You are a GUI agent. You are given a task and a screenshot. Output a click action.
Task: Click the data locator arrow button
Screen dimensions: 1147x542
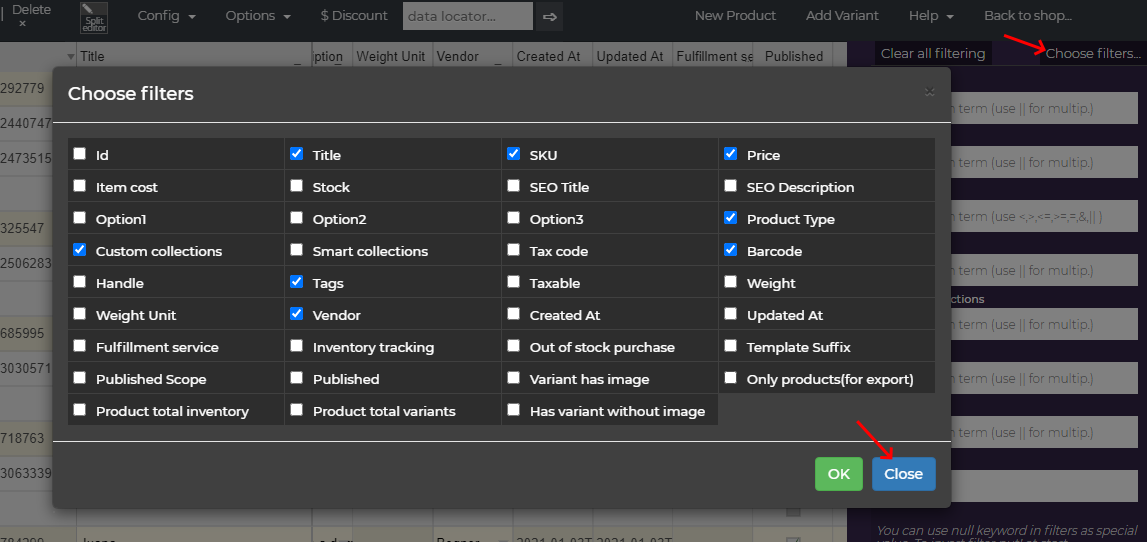548,16
